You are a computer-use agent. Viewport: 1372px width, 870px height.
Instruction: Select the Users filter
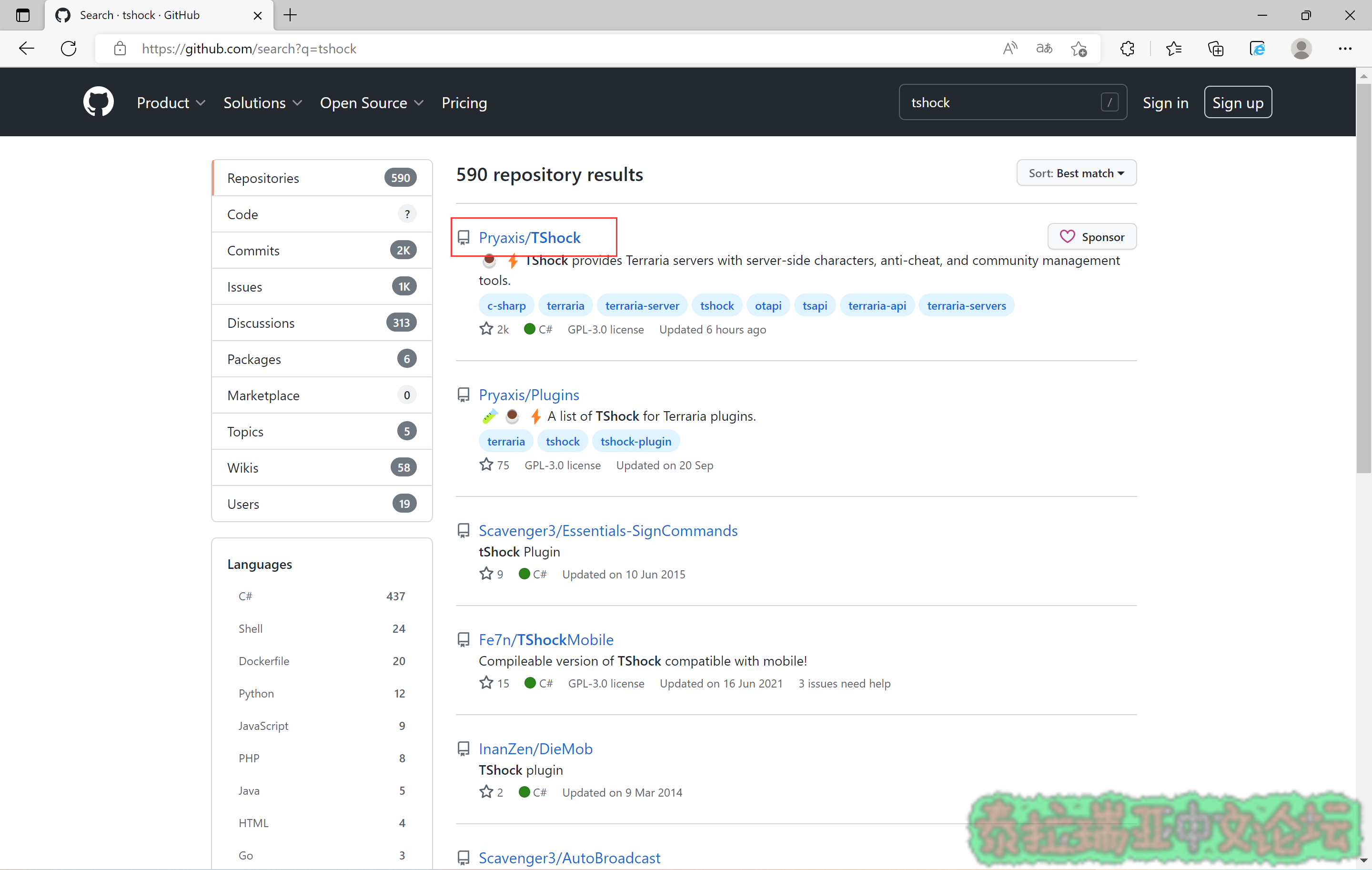pyautogui.click(x=322, y=504)
